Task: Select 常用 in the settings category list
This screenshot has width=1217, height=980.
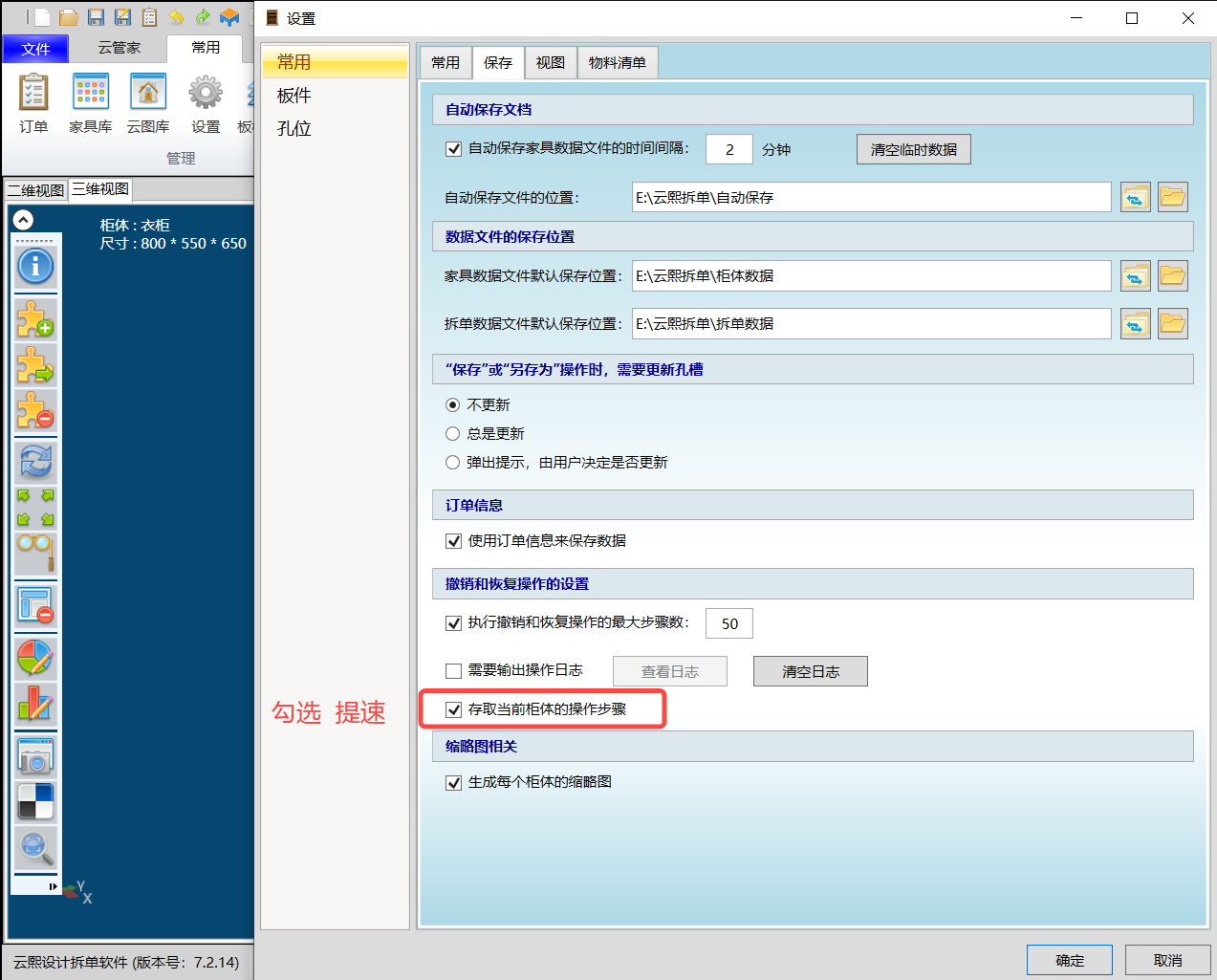Action: 336,62
